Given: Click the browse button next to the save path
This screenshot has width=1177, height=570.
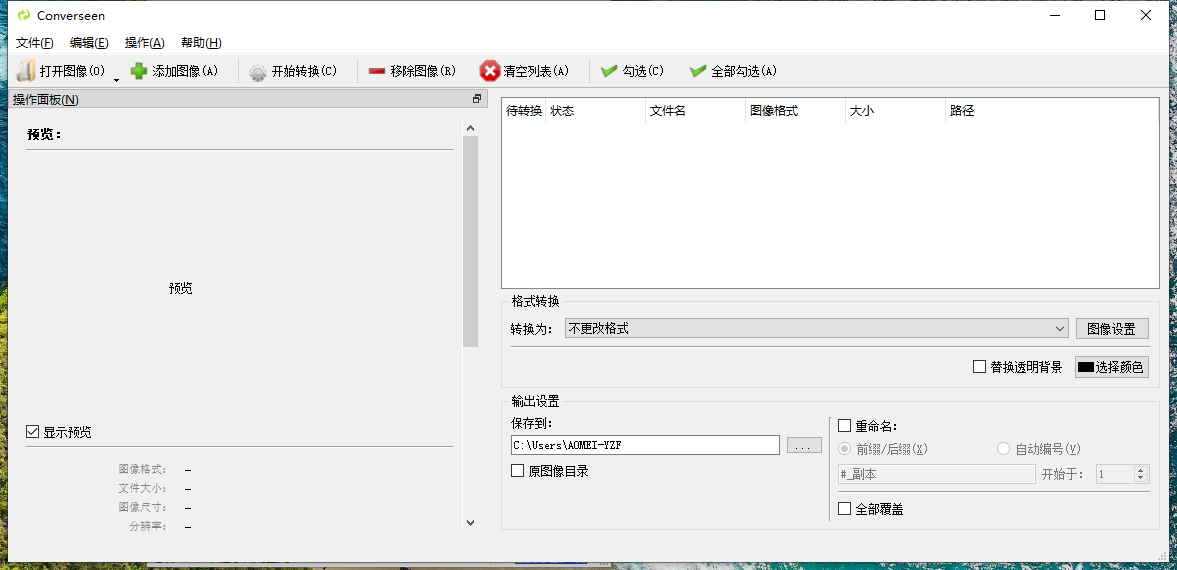Looking at the screenshot, I should (x=804, y=445).
